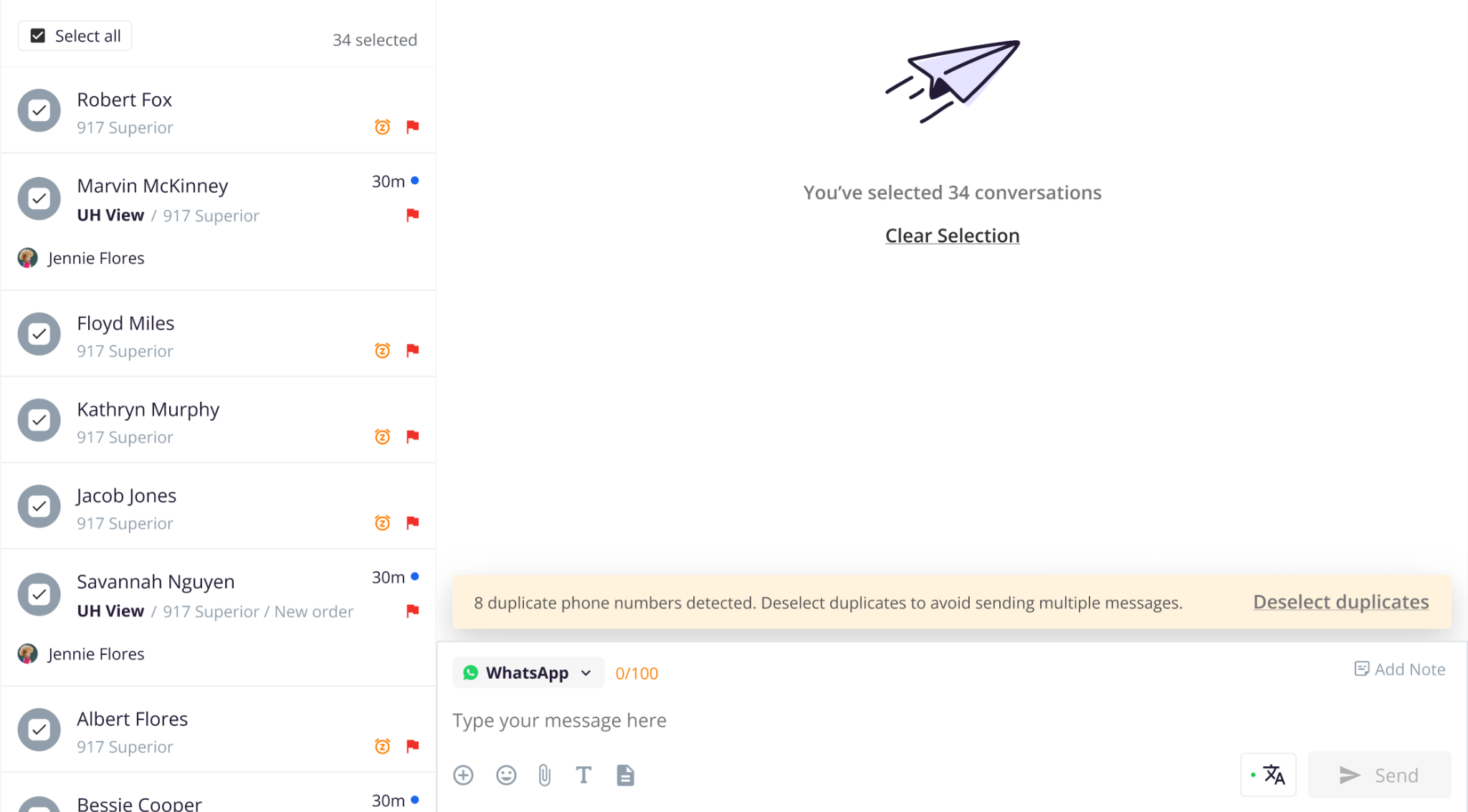The width and height of the screenshot is (1468, 812).
Task: Click the translate language icon
Action: point(1268,775)
